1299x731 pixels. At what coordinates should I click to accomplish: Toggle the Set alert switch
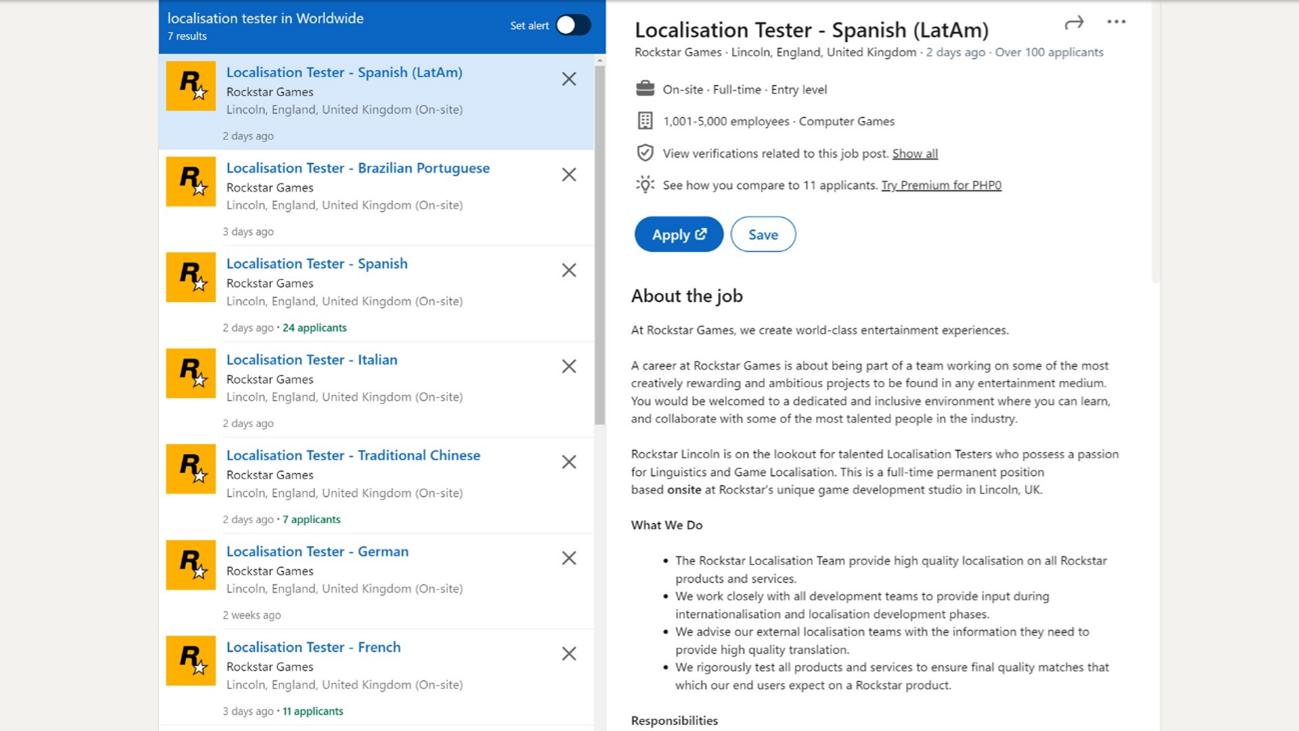point(573,25)
